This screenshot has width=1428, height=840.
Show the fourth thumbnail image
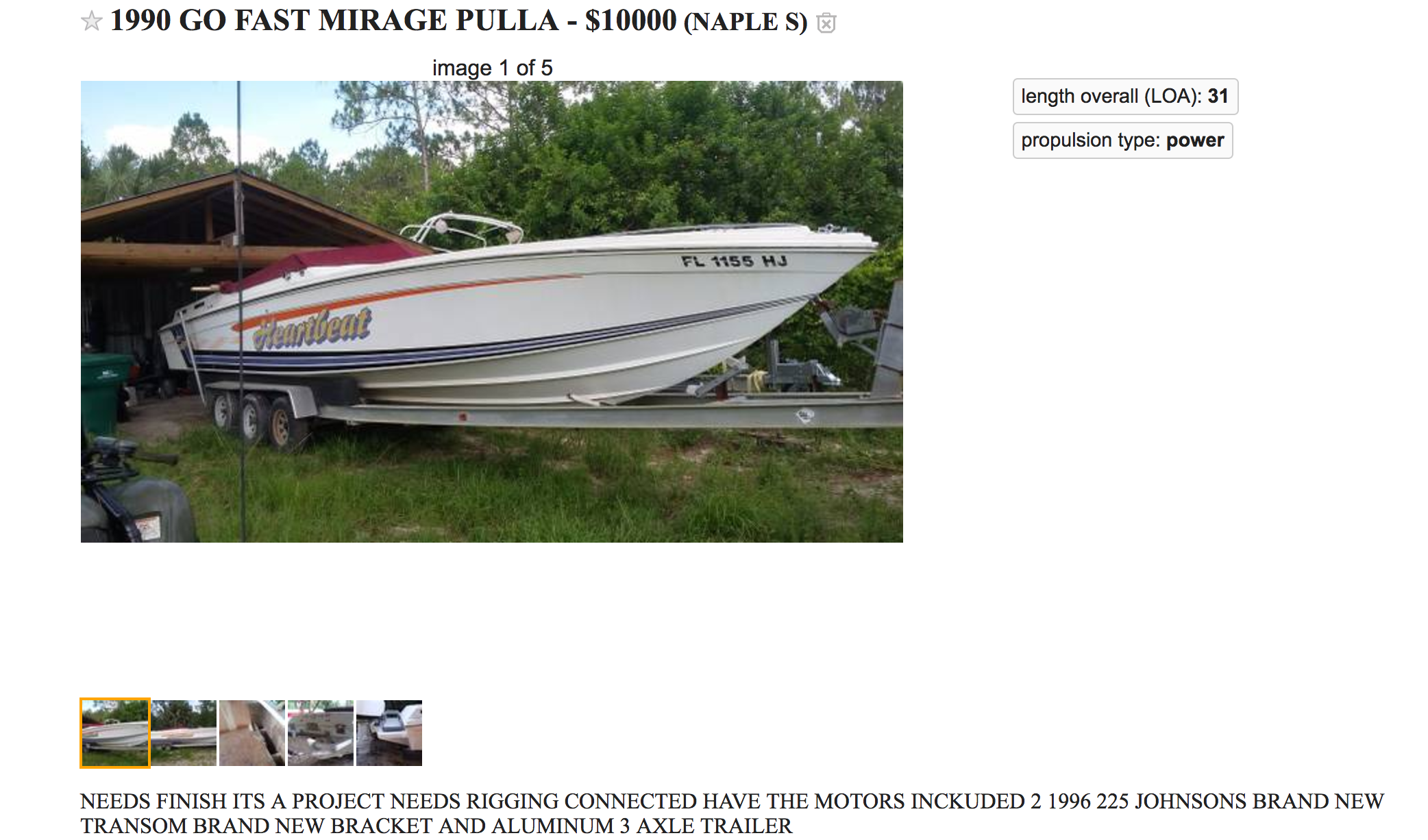[321, 733]
